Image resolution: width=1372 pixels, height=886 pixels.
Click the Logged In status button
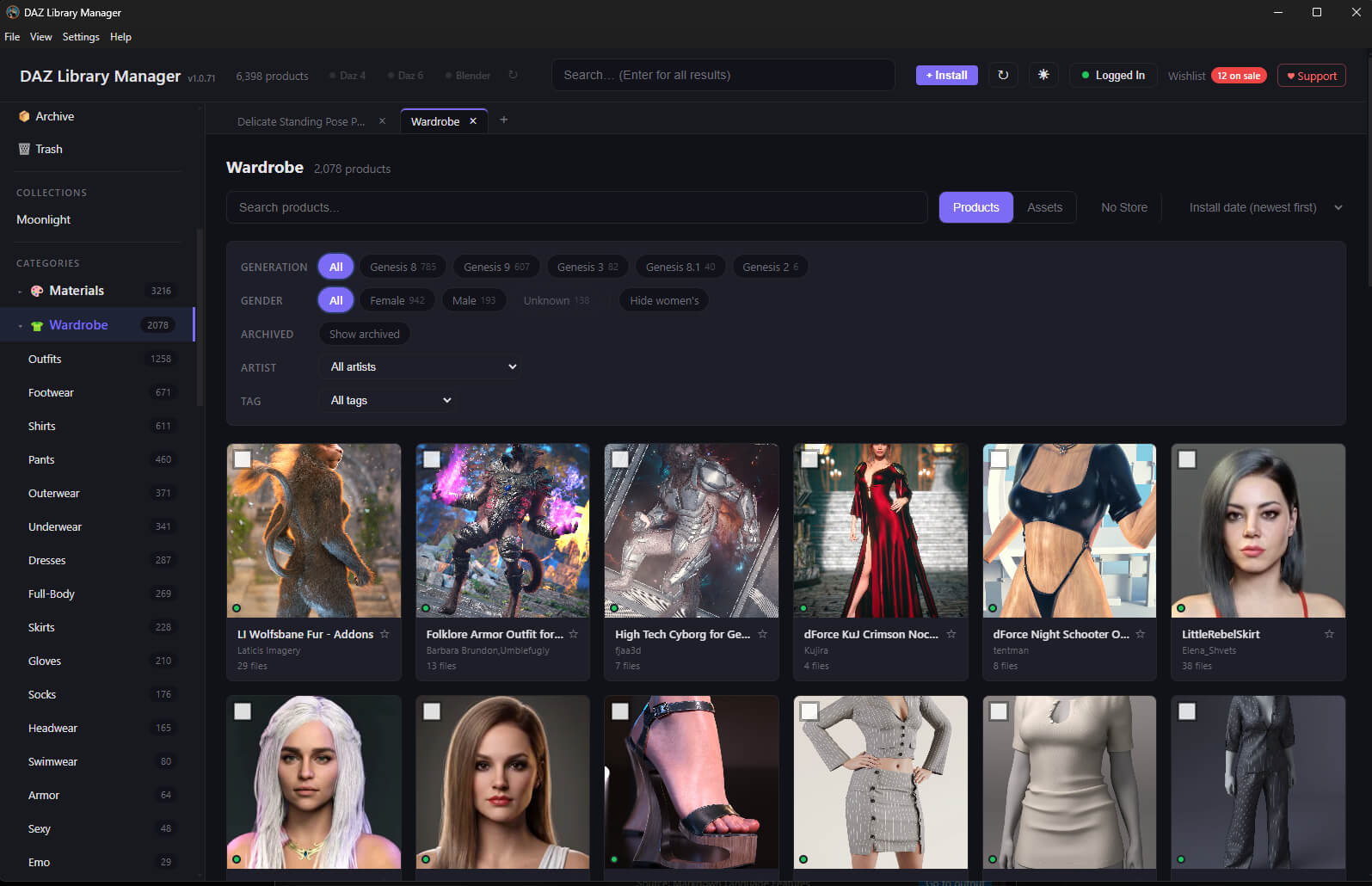click(x=1113, y=75)
